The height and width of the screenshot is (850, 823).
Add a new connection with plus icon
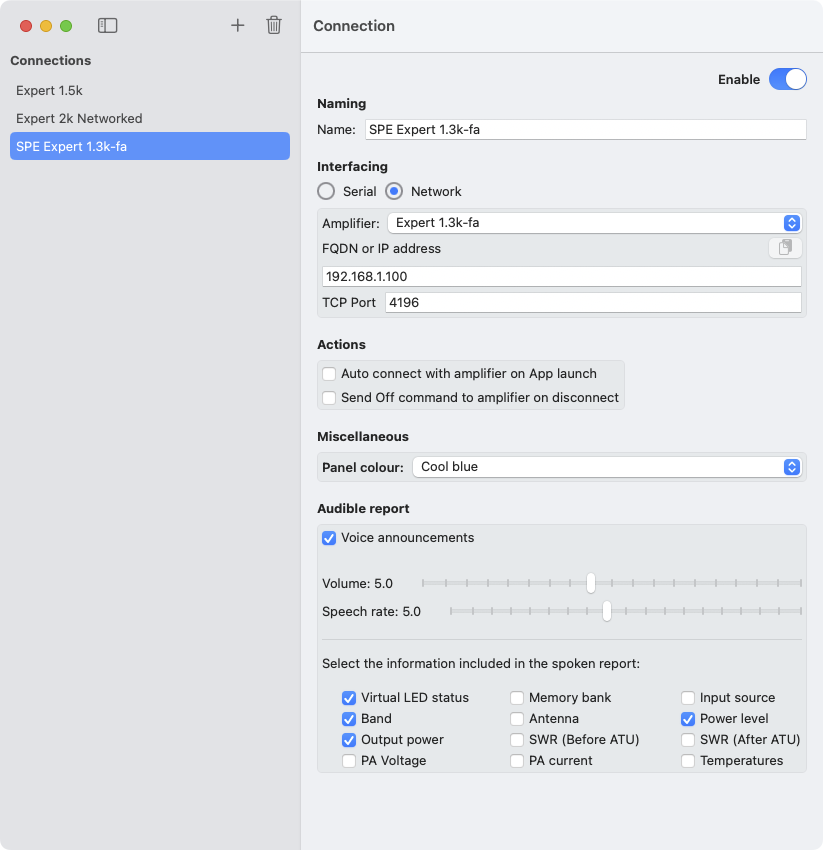(237, 26)
